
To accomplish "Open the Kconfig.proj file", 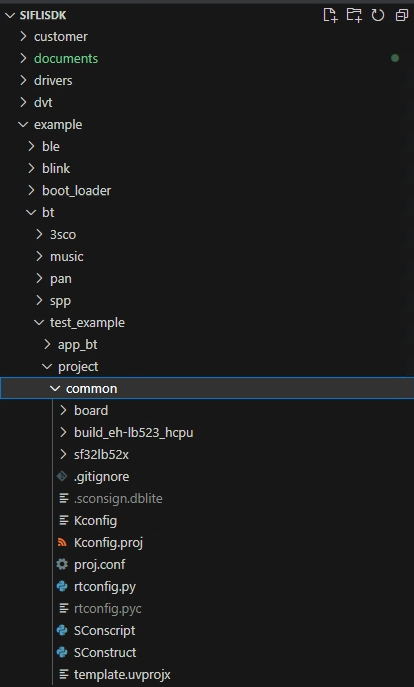I will (108, 542).
